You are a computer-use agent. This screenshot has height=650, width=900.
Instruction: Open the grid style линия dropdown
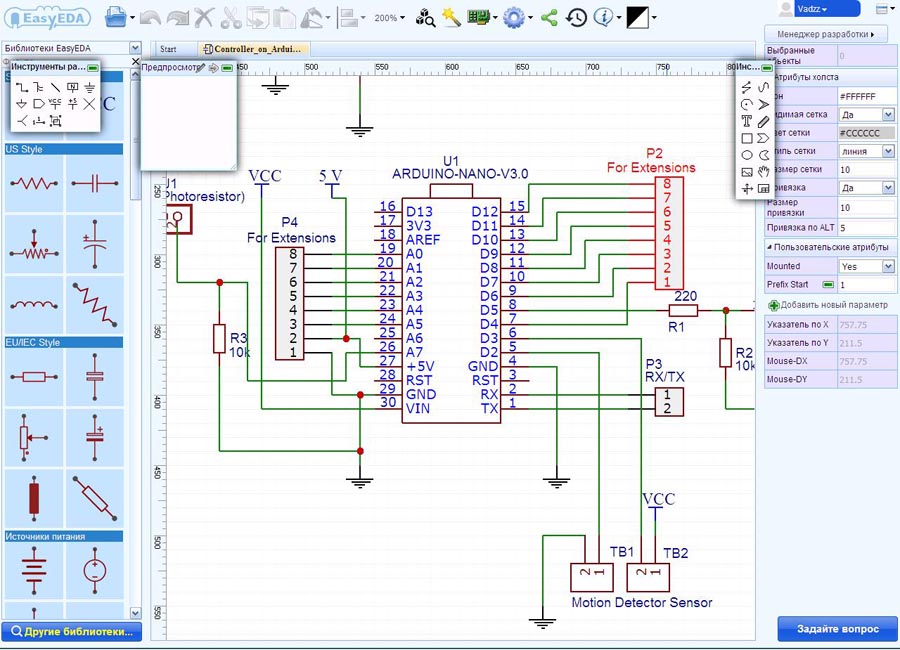pyautogui.click(x=888, y=151)
